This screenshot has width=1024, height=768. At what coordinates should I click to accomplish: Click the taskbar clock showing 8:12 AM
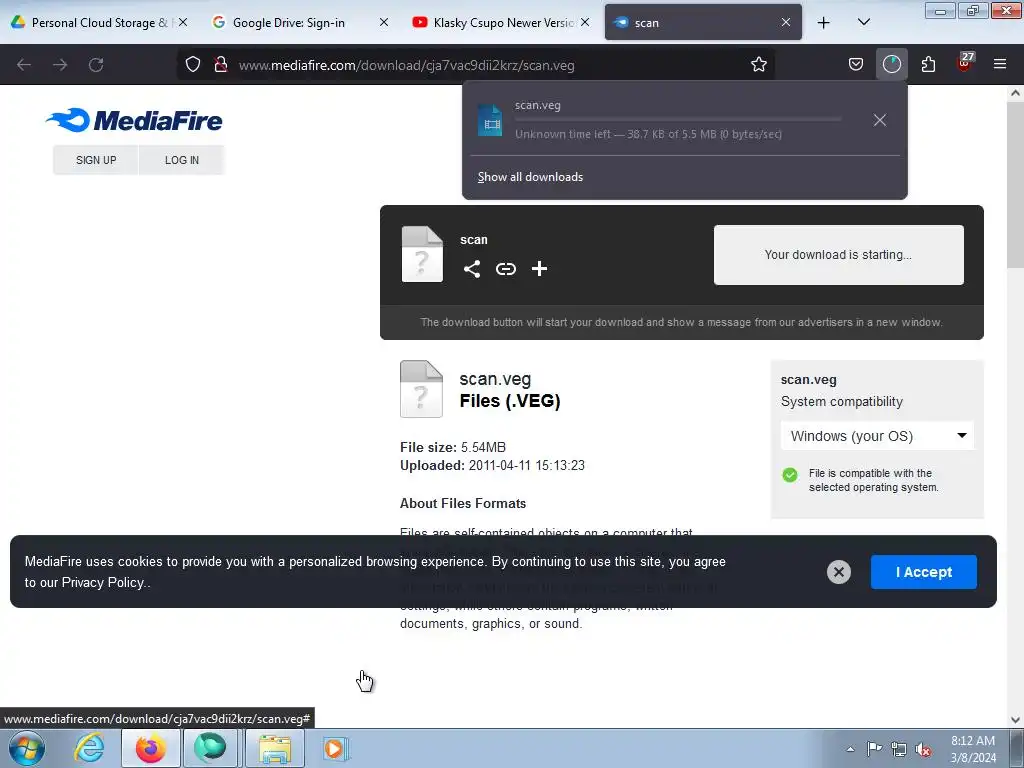(972, 749)
